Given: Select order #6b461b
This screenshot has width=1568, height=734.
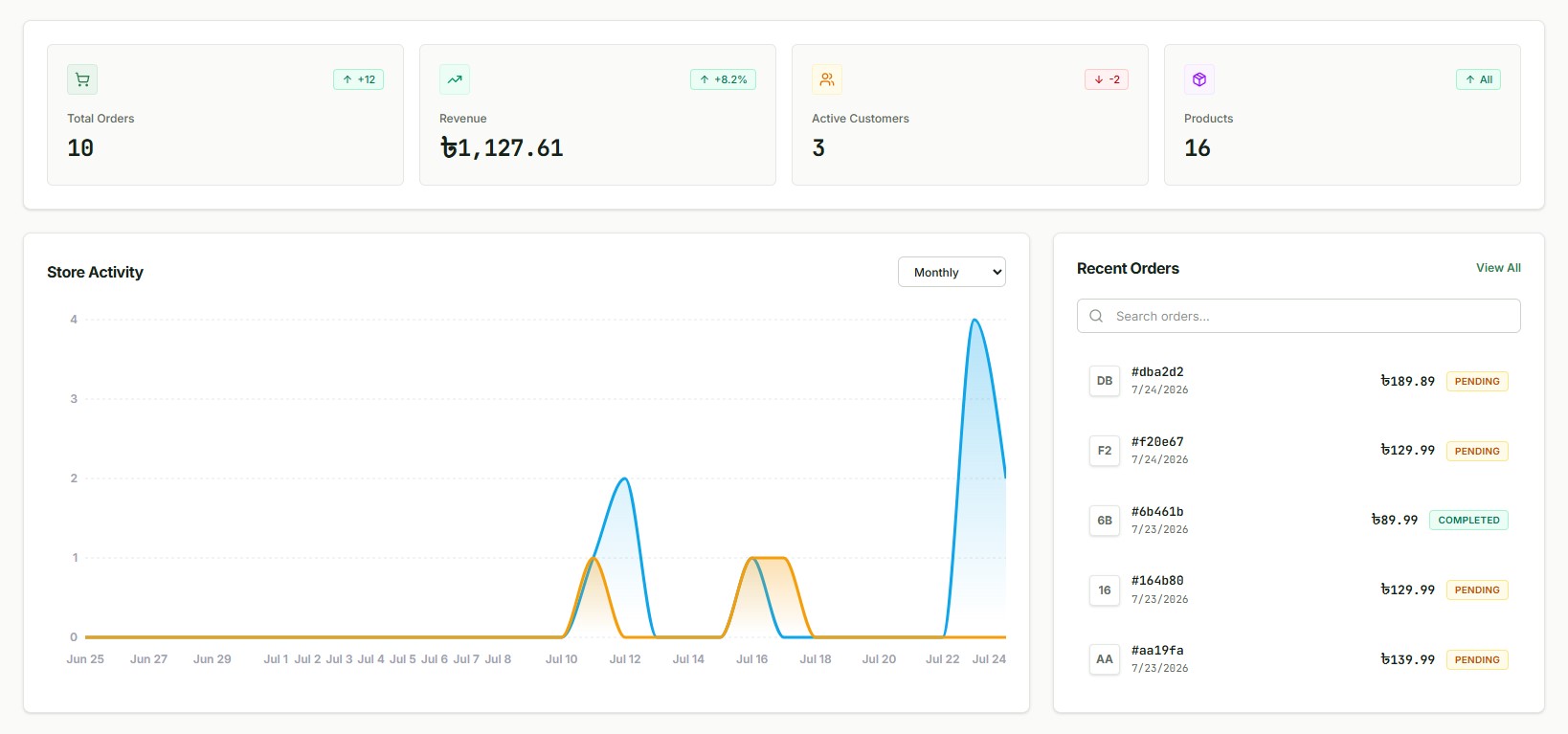Looking at the screenshot, I should click(x=1298, y=521).
